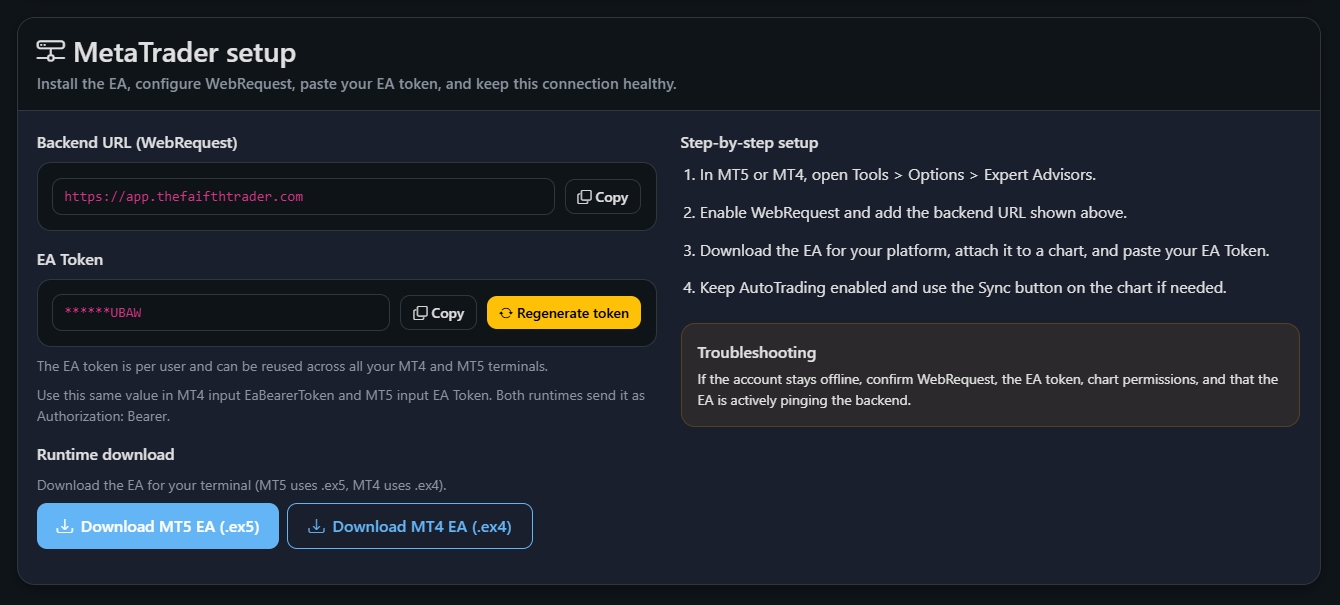This screenshot has width=1340, height=605.
Task: Click the Step-by-step setup heading
Action: 749,142
